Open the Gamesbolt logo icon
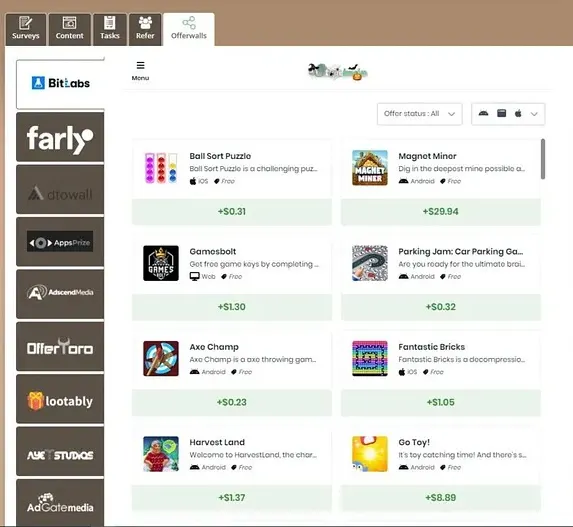The image size is (573, 527). (161, 263)
